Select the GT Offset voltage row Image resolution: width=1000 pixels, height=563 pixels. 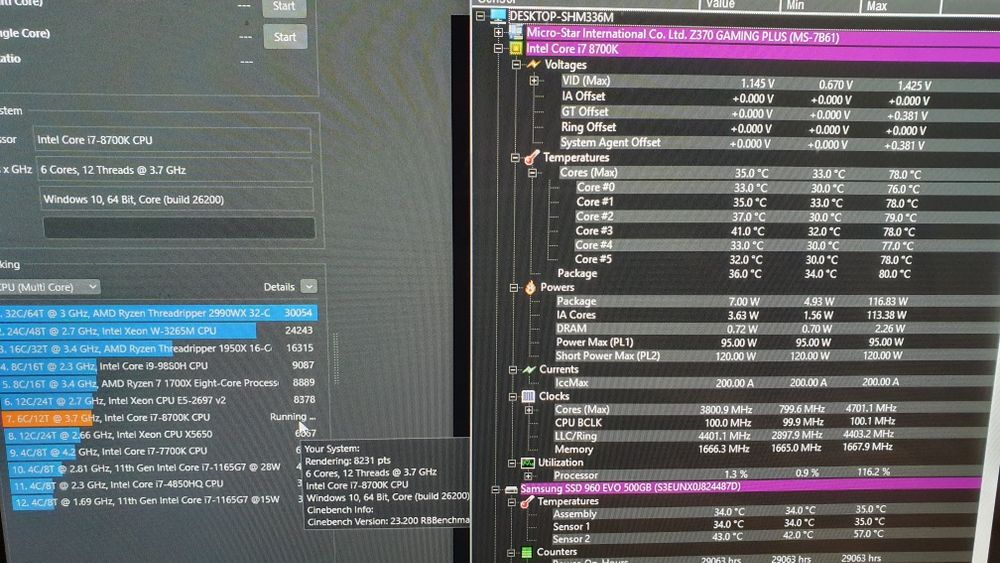tap(777, 113)
